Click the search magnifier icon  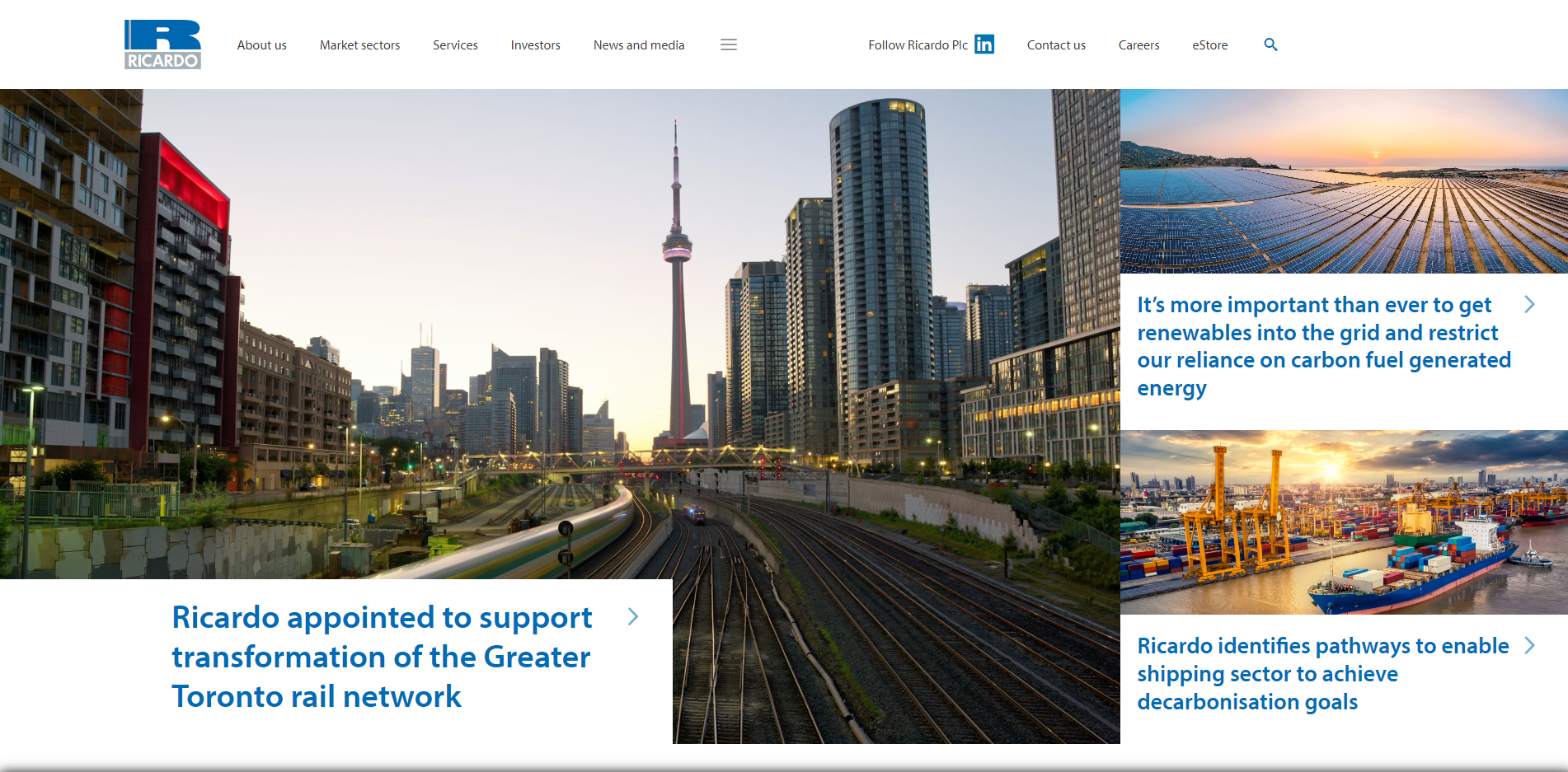coord(1270,44)
